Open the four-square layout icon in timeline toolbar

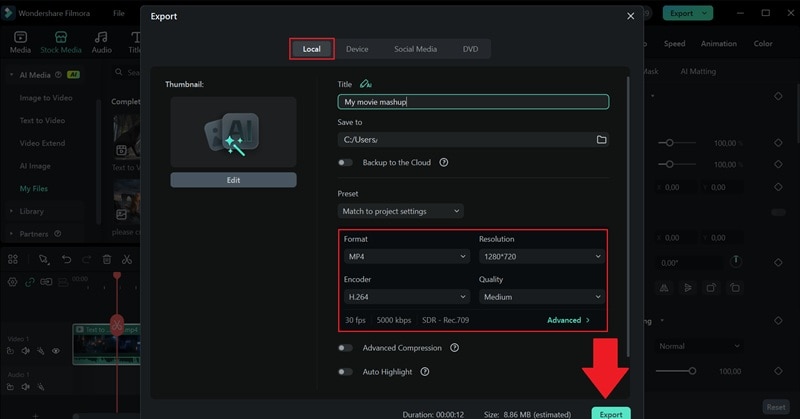click(13, 259)
